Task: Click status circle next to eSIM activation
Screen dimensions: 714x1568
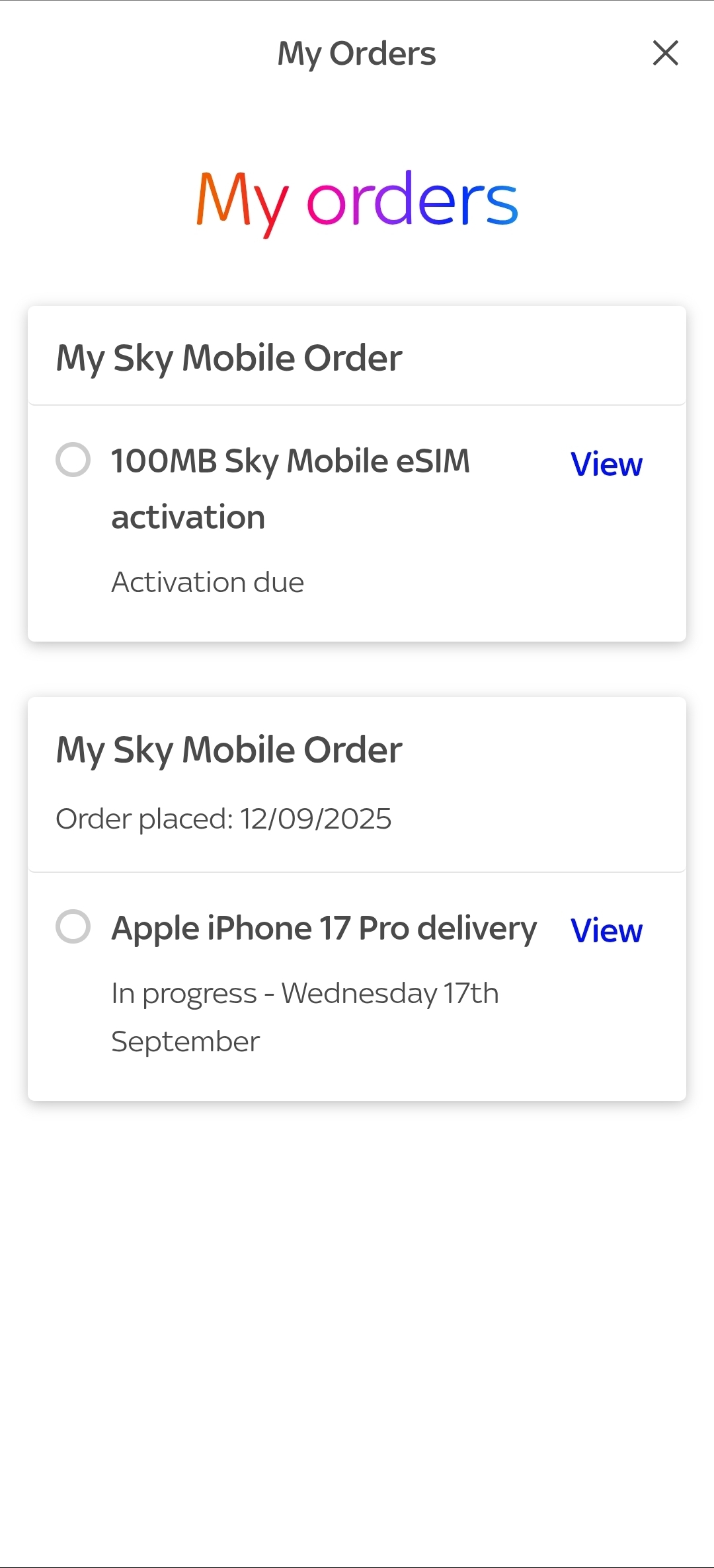Action: coord(73,459)
